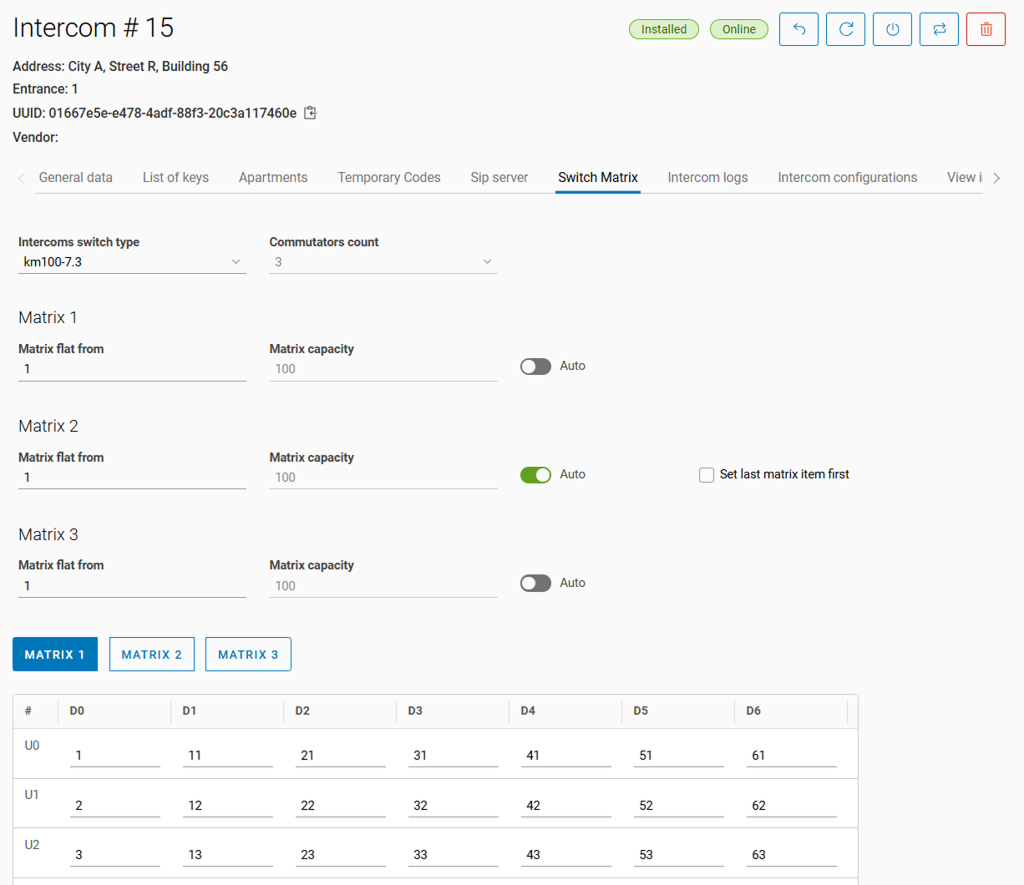The width and height of the screenshot is (1024, 885).
Task: Expand the Commutators count dropdown
Action: click(383, 262)
